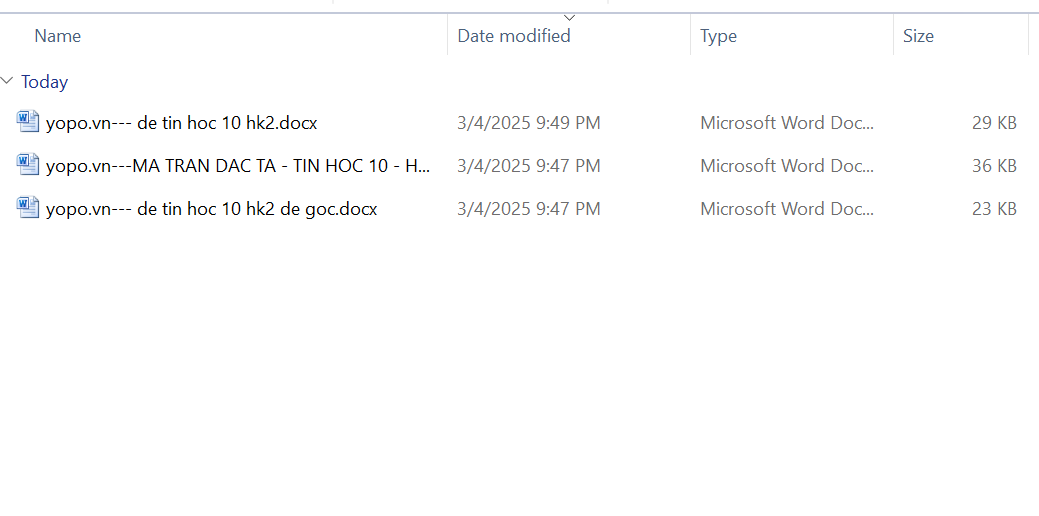Screen dimensions: 1039x516
Task: Select the 'MA TRAN DAC TA - TIN HOC 10' file name
Action: 238,166
